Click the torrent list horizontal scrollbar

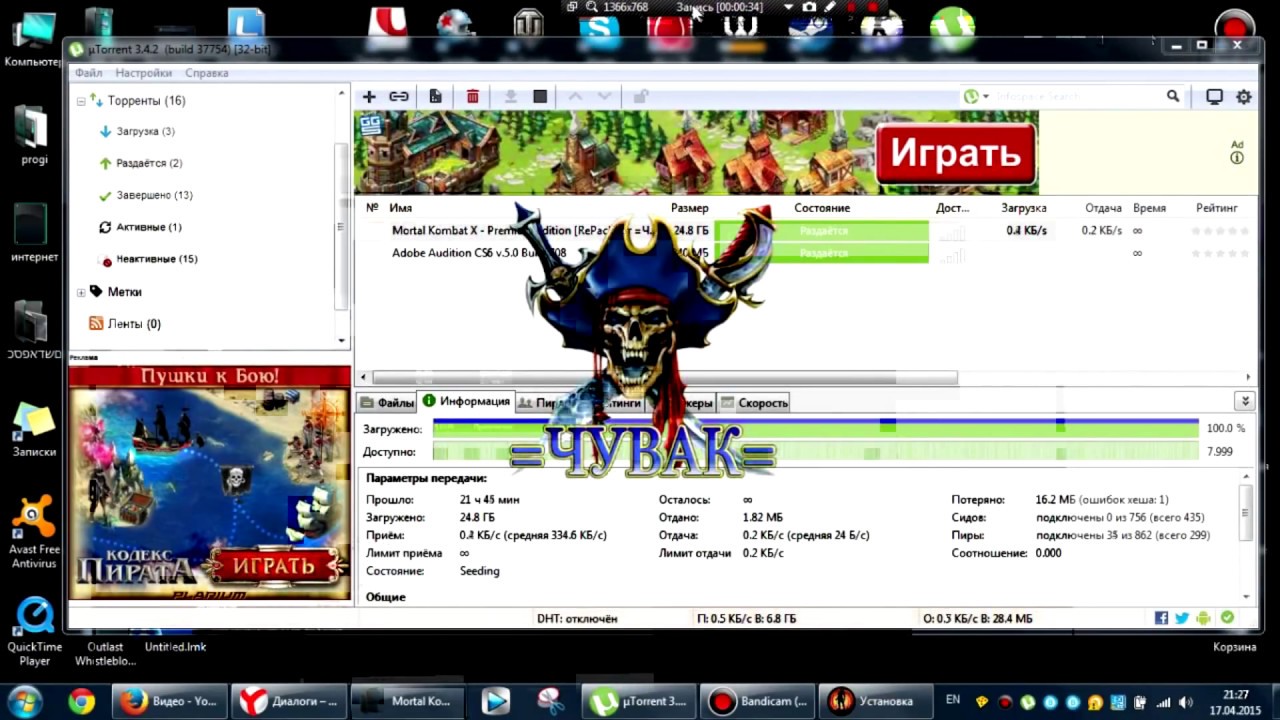click(x=665, y=377)
